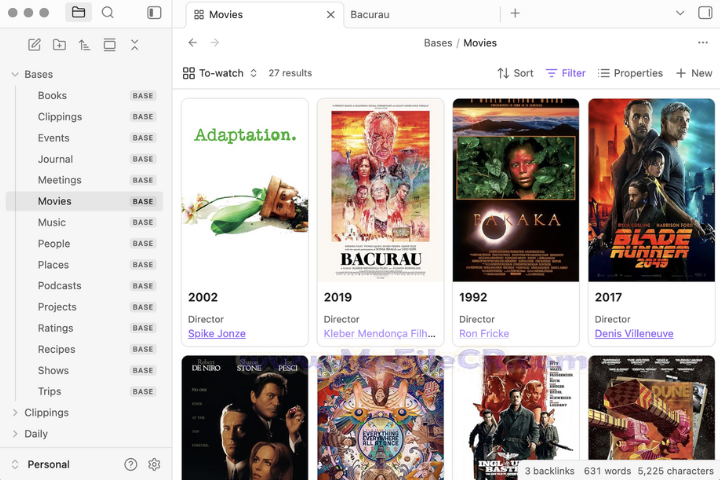Click the 5,225 characters status count
Viewport: 720px width, 480px height.
pos(675,471)
